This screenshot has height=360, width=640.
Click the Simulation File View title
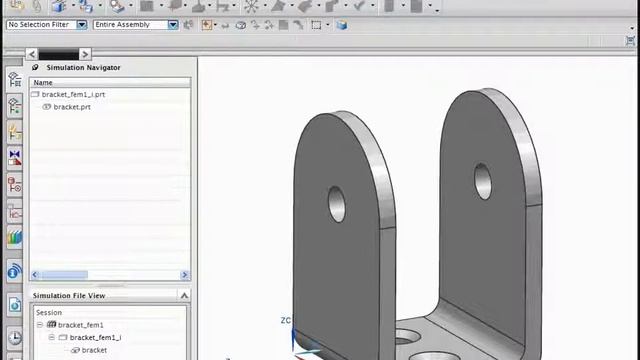click(69, 296)
